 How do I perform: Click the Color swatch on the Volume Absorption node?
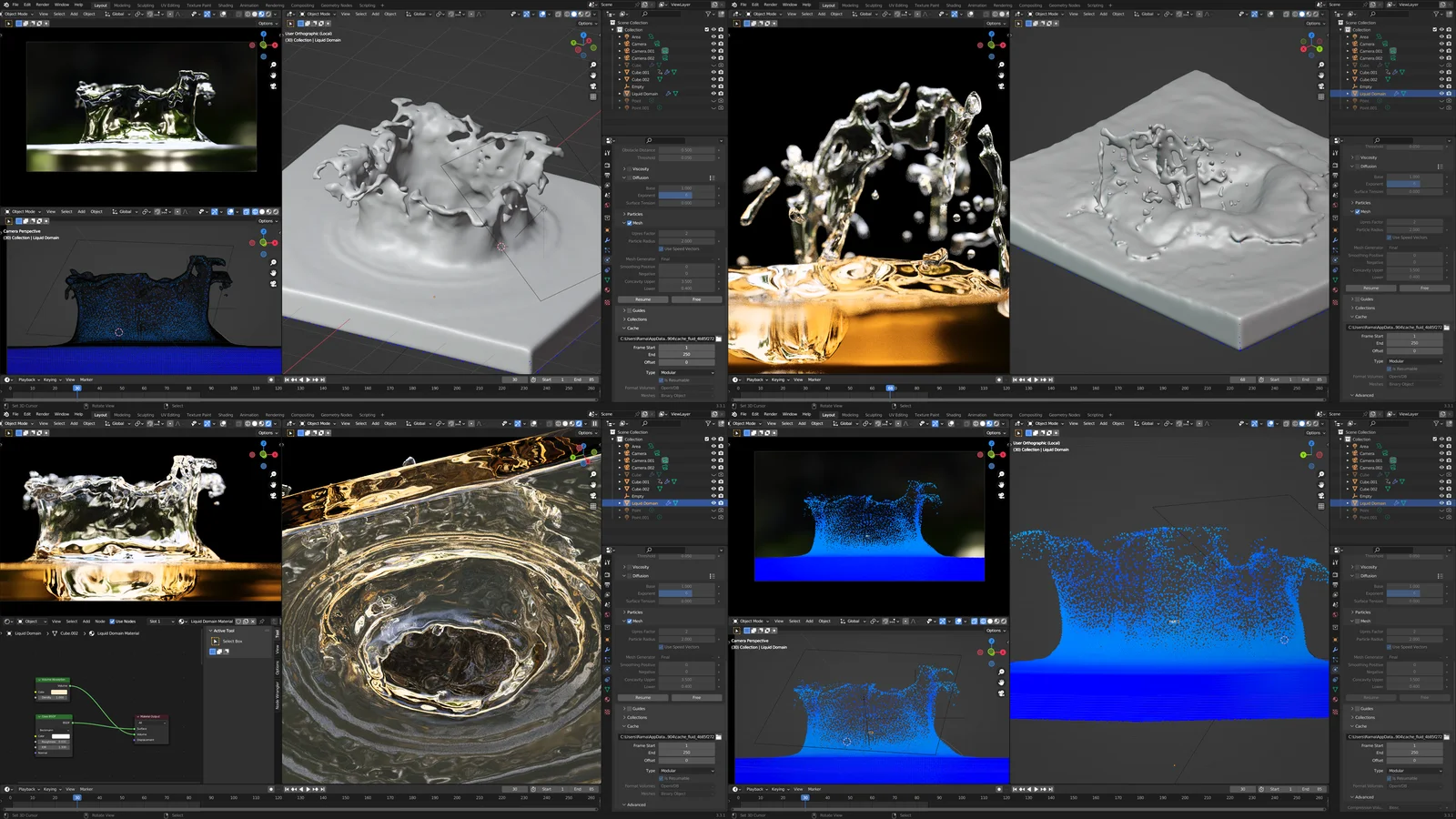(58, 692)
